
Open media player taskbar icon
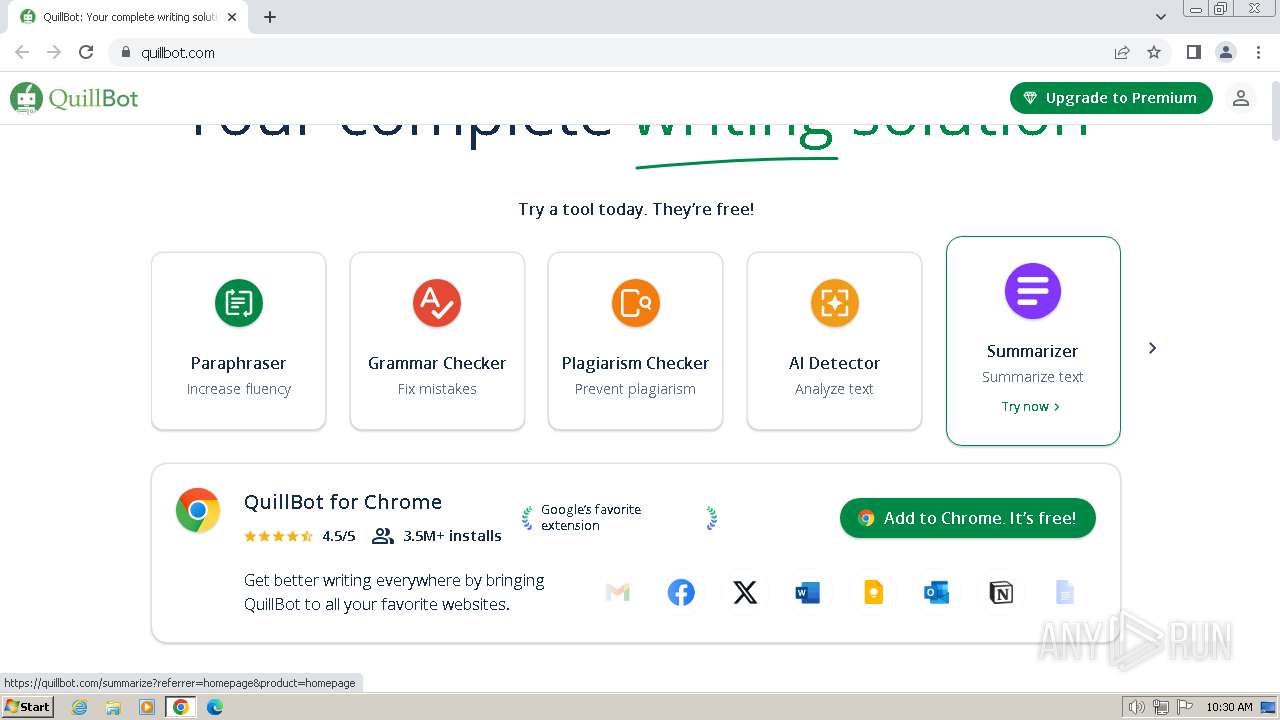point(147,707)
